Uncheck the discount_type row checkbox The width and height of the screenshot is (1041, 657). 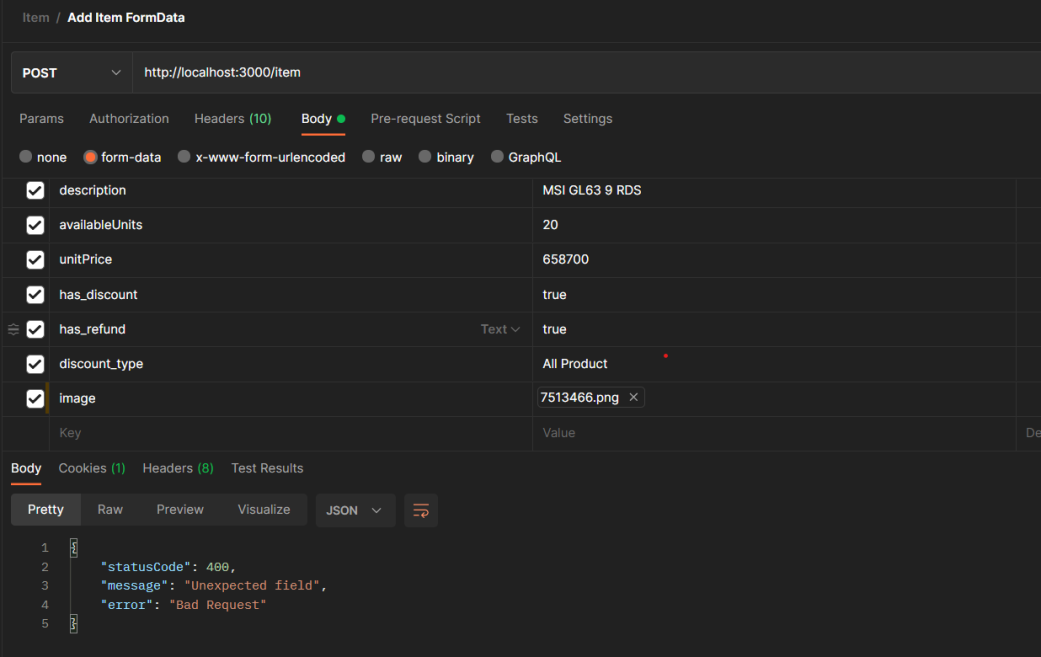click(x=35, y=364)
